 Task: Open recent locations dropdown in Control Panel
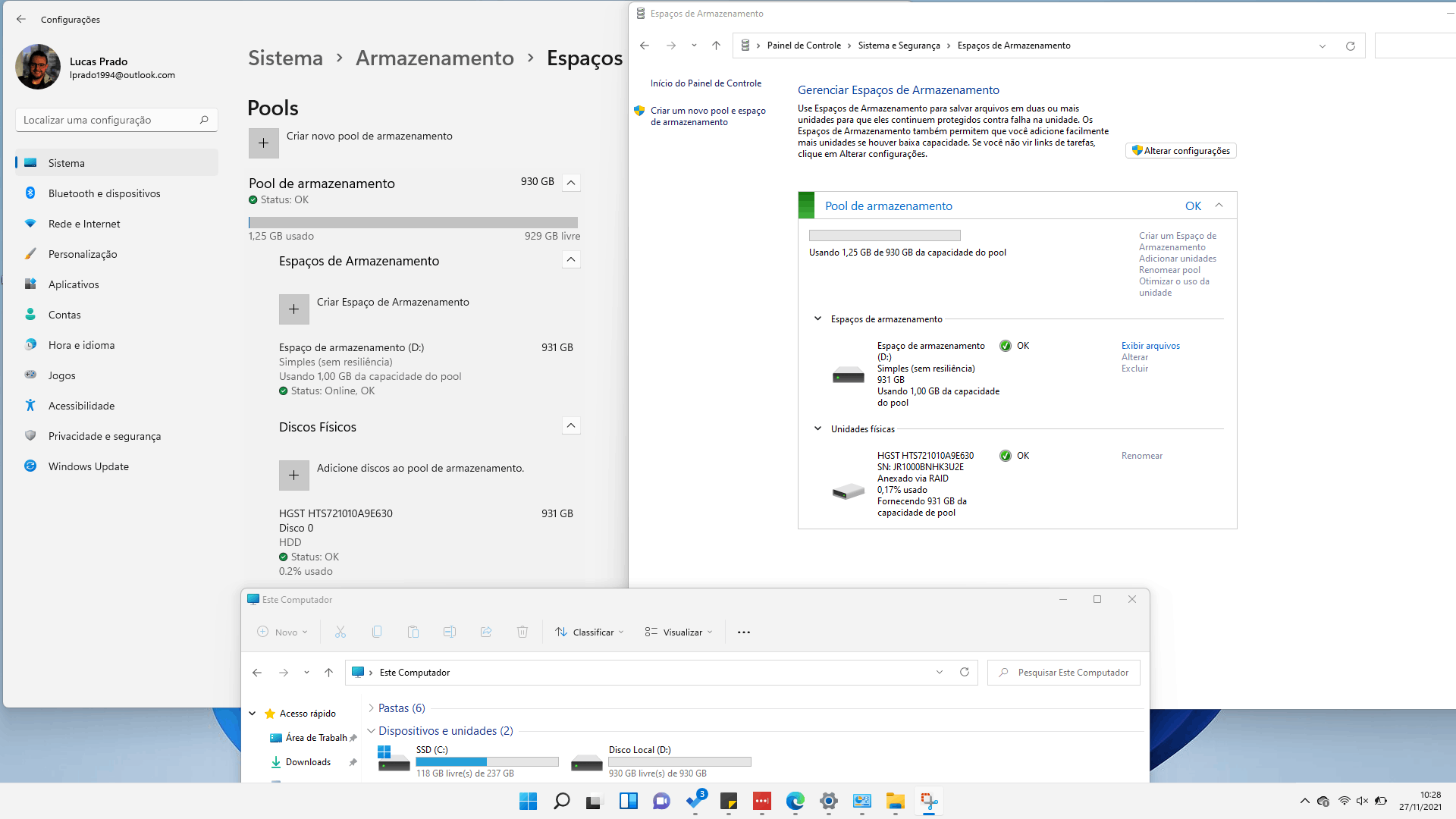pyautogui.click(x=694, y=45)
